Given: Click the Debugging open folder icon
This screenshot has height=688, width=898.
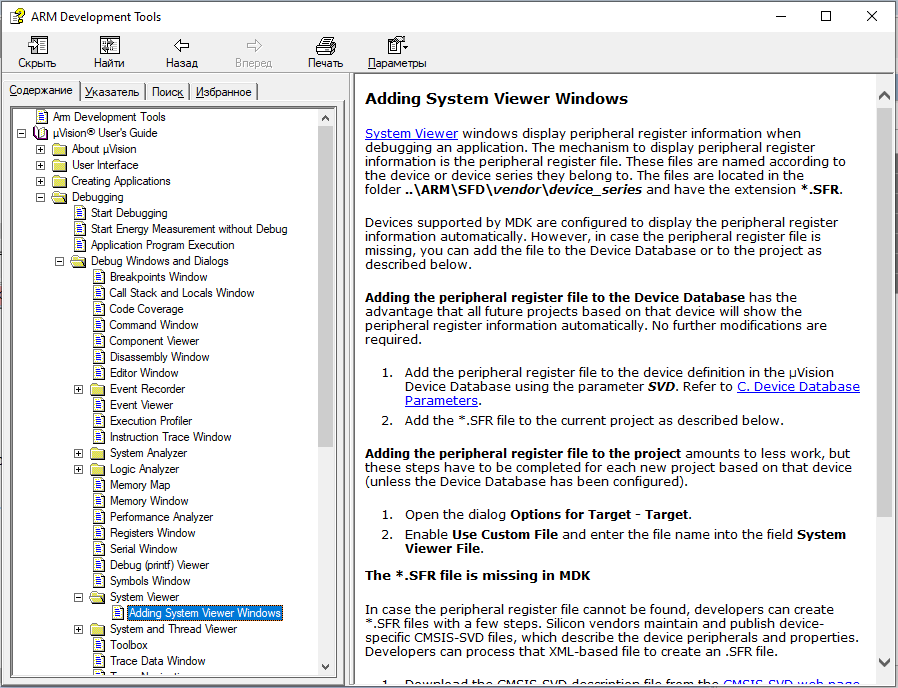Looking at the screenshot, I should (59, 197).
